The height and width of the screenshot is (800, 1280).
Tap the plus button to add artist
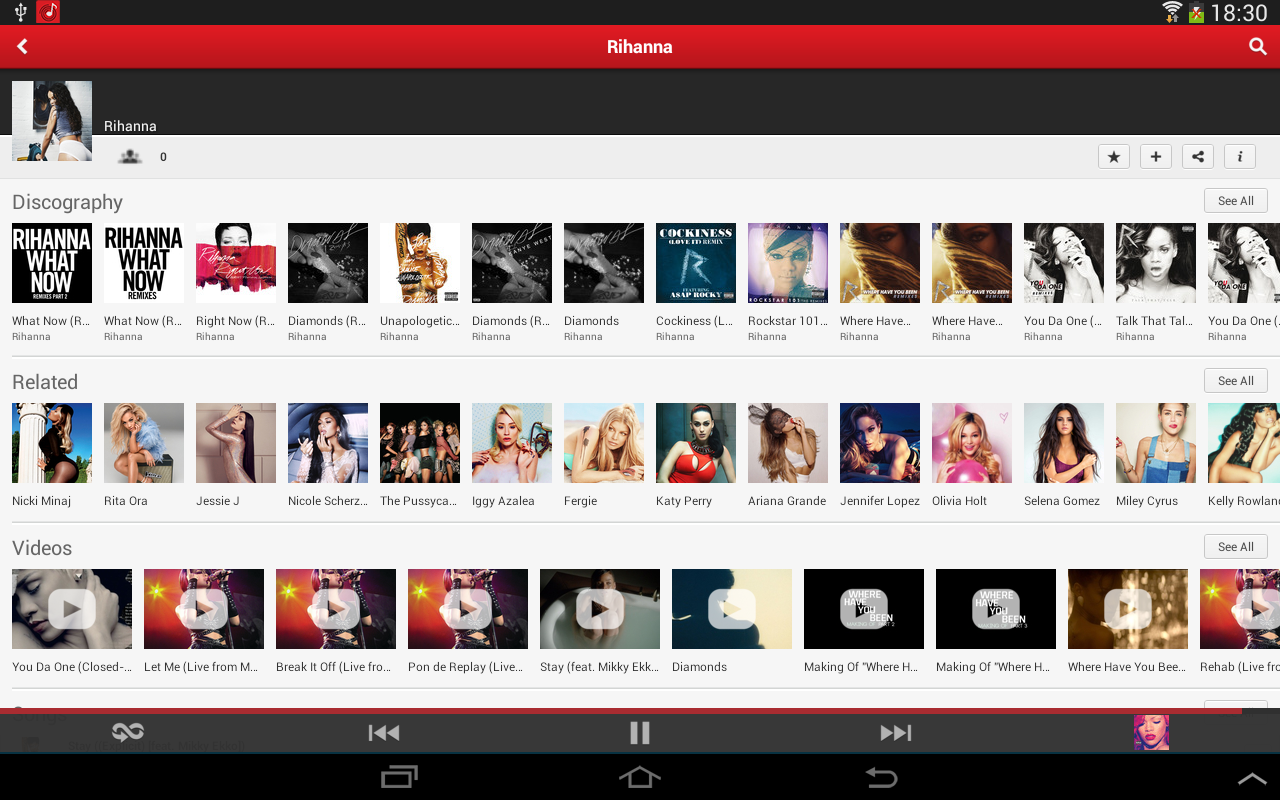coord(1156,157)
